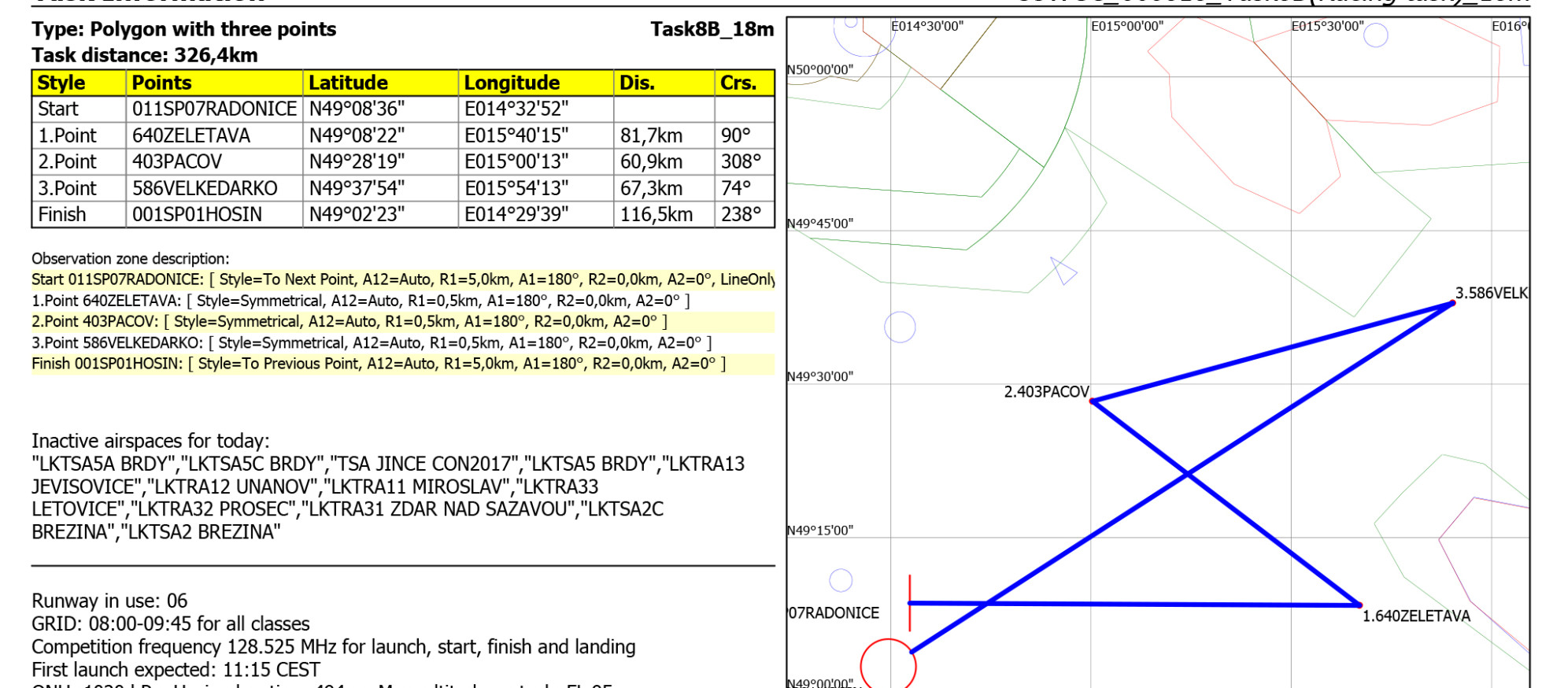The width and height of the screenshot is (1568, 688).
Task: Select the 1.640ZELETAVA turnpoint marker on map
Action: click(1359, 605)
